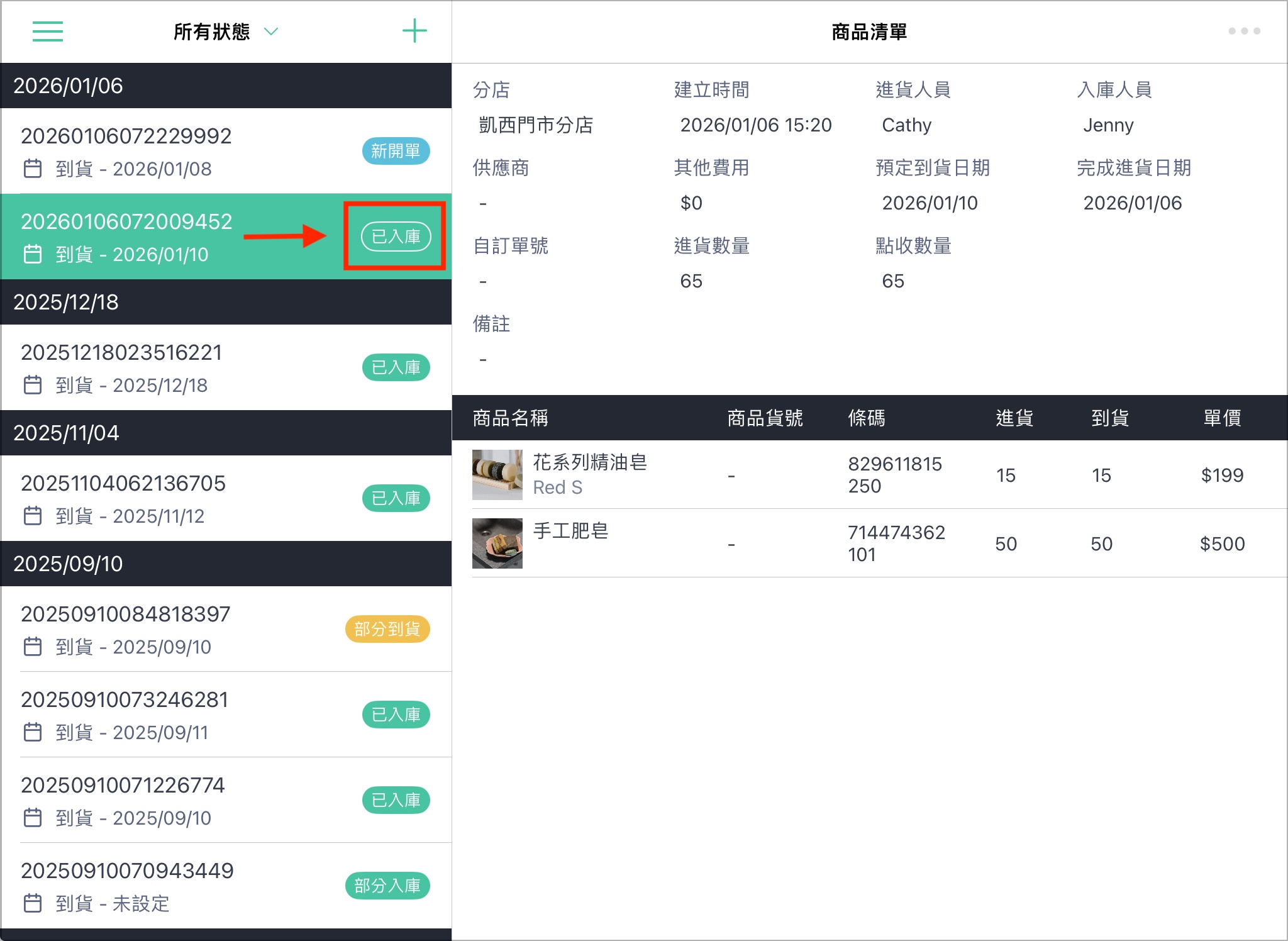Select highlighted order 20260106072009452

pos(226,237)
